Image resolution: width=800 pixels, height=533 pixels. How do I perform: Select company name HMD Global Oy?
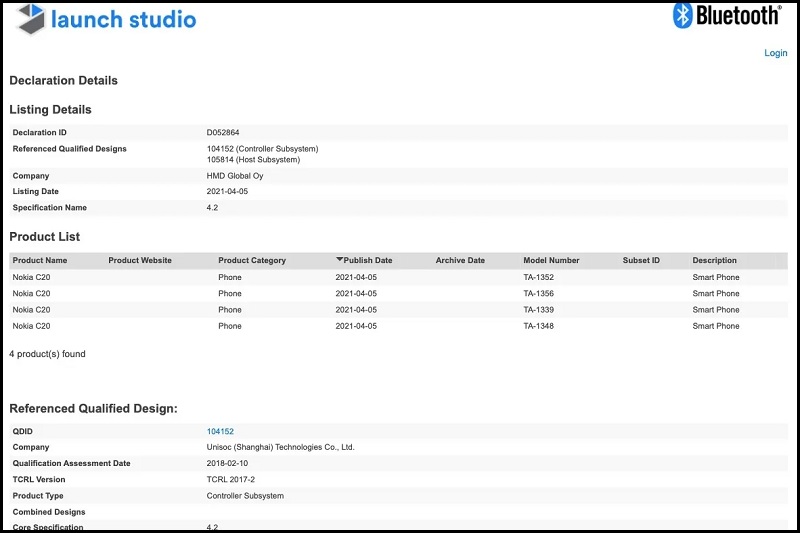point(235,176)
